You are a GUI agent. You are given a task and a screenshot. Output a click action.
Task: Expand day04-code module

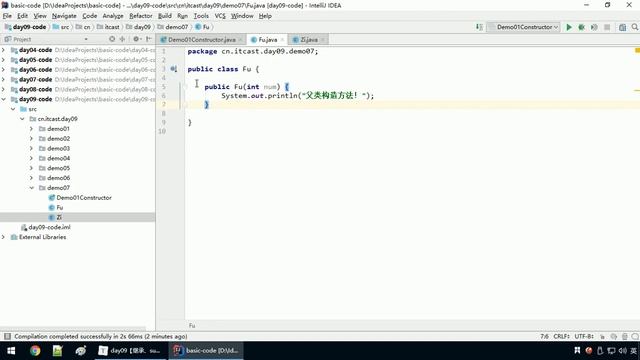click(4, 50)
